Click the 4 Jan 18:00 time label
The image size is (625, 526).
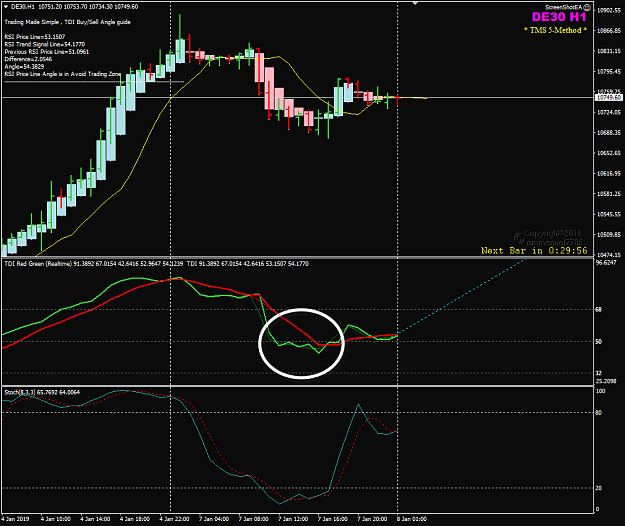point(135,519)
